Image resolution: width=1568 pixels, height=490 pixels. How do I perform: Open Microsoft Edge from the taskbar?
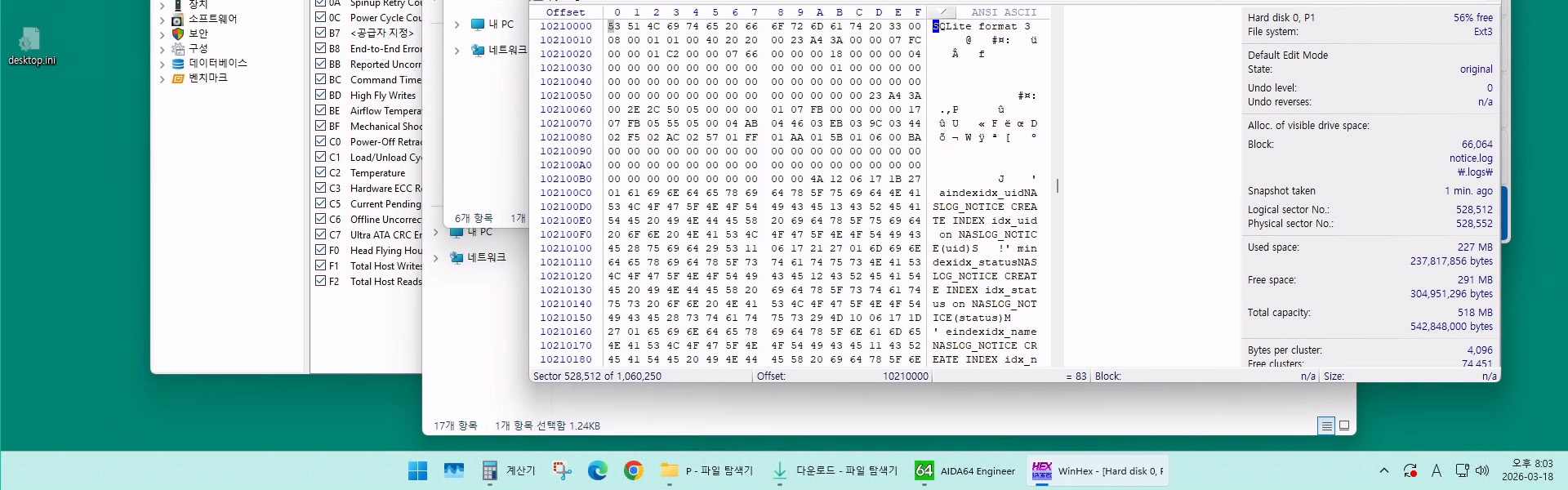point(598,470)
